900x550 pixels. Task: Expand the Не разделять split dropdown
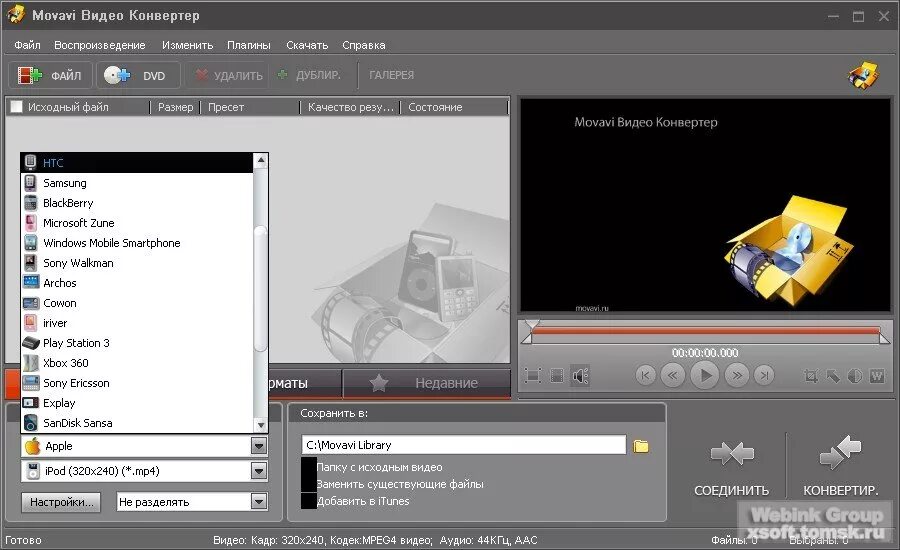(x=259, y=502)
